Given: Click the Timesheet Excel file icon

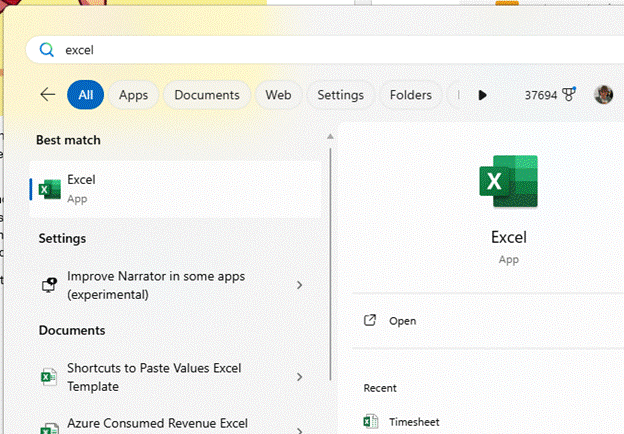Looking at the screenshot, I should 370,421.
